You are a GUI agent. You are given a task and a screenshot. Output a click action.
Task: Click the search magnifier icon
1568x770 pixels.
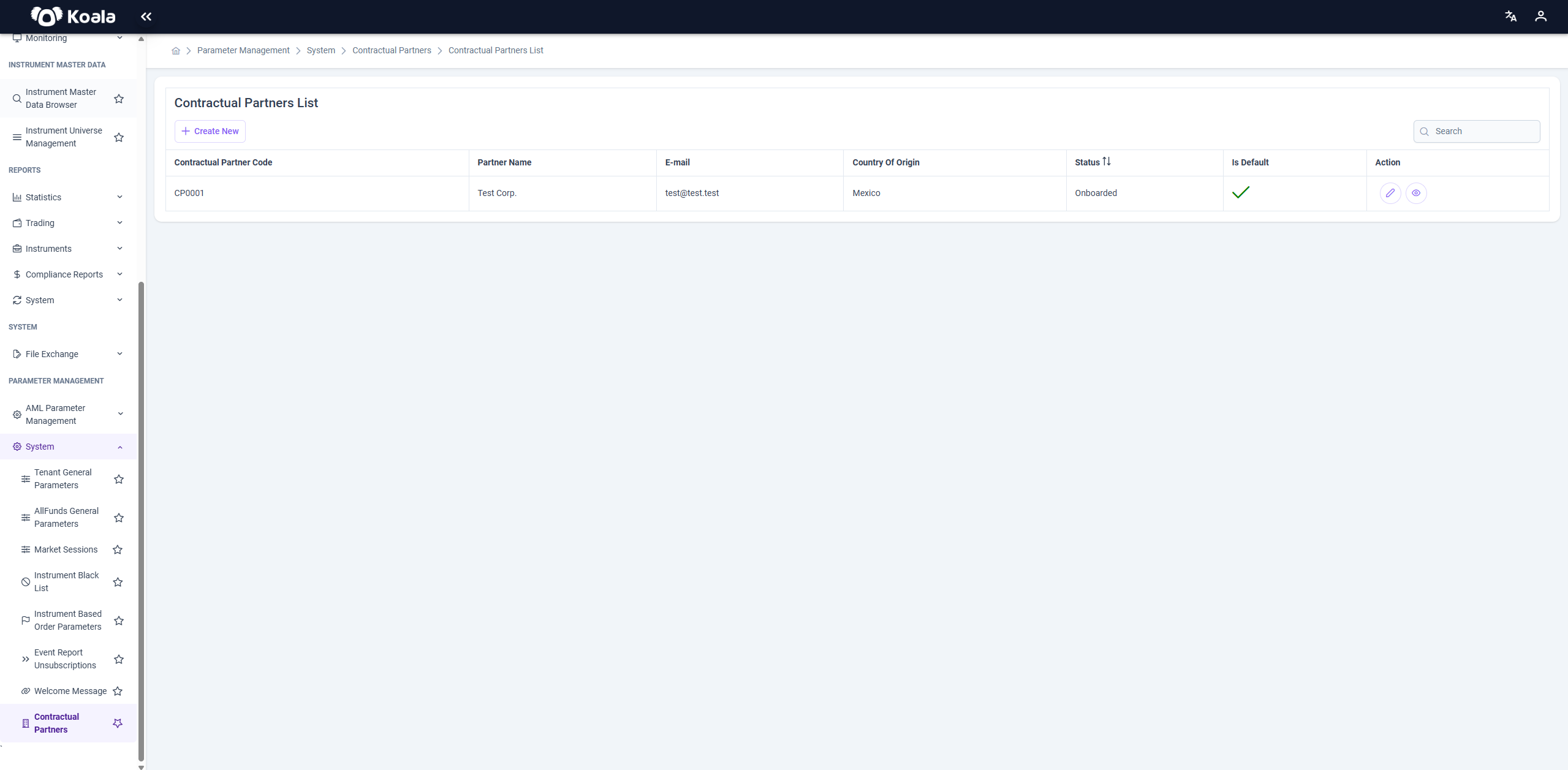pyautogui.click(x=1424, y=132)
